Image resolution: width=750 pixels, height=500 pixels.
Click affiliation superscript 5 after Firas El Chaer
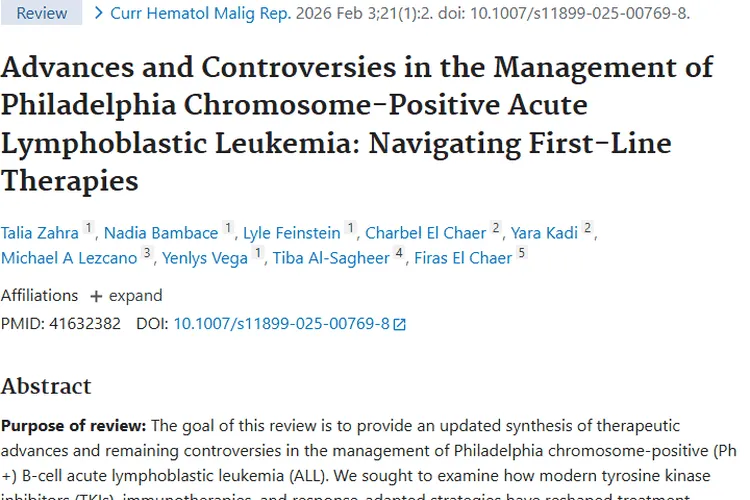[x=521, y=255]
